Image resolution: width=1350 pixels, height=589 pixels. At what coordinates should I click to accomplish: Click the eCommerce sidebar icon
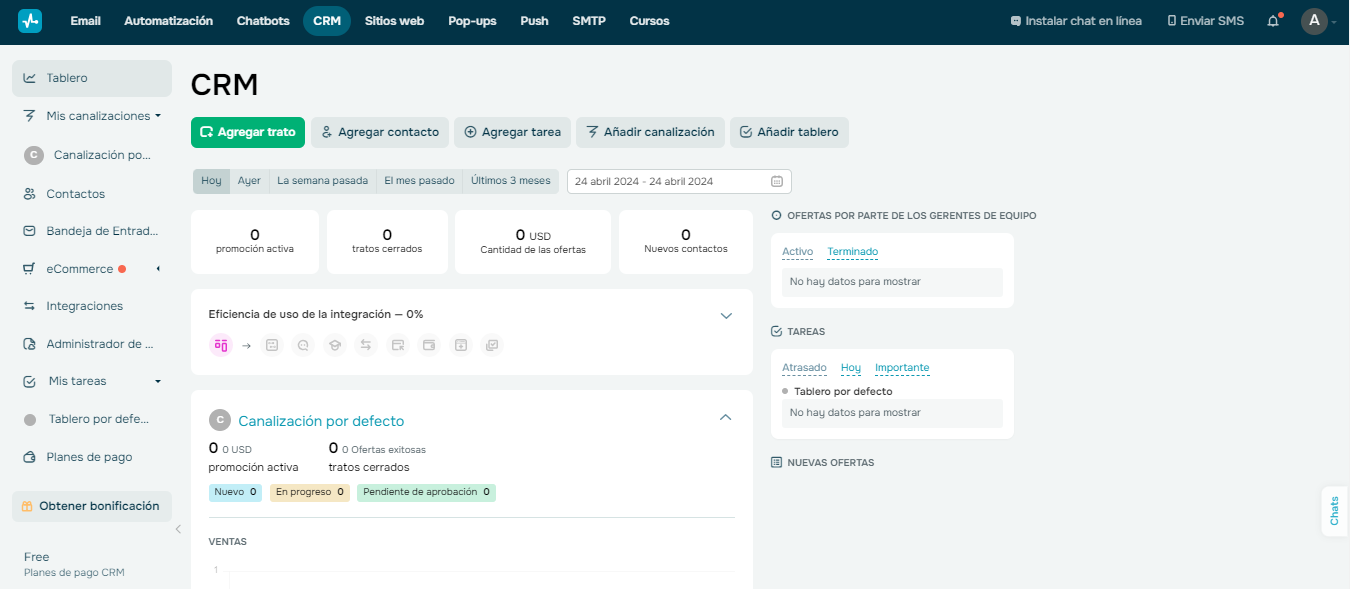tap(30, 268)
